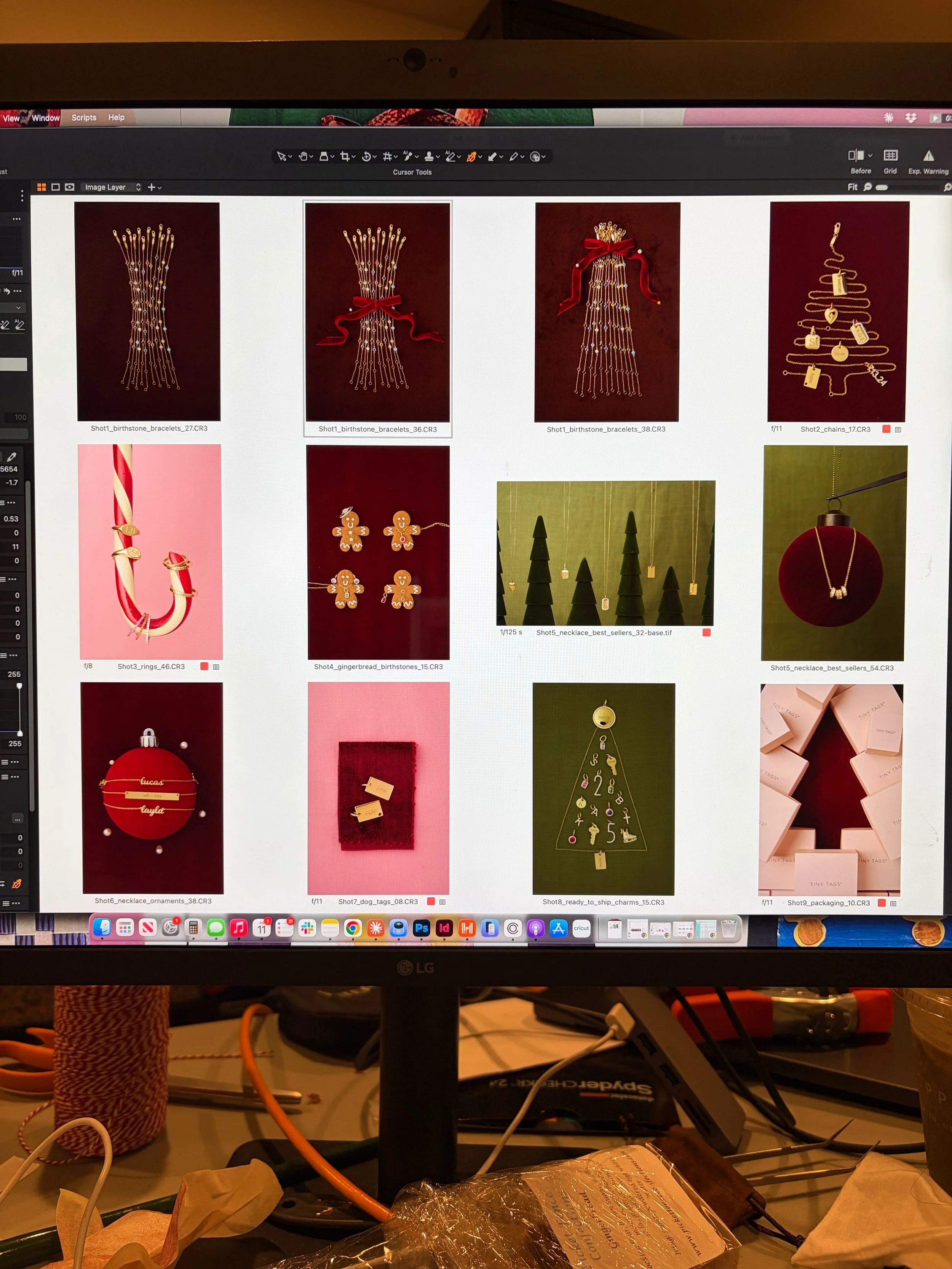This screenshot has height=1269, width=952.
Task: Expand the chevron next to add-layer plus
Action: 160,188
